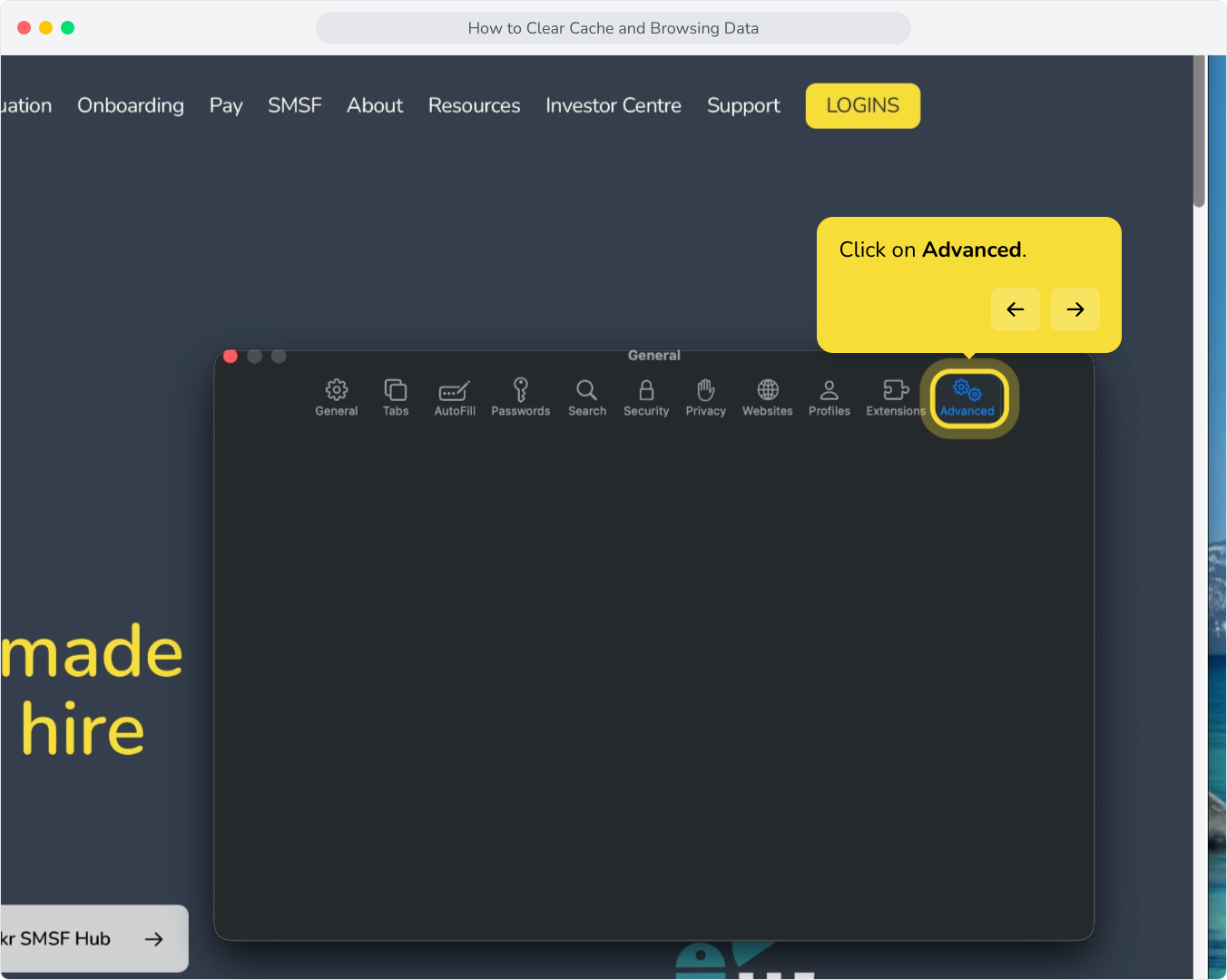Click the red close button of preferences window
The width and height of the screenshot is (1227, 980).
point(231,356)
